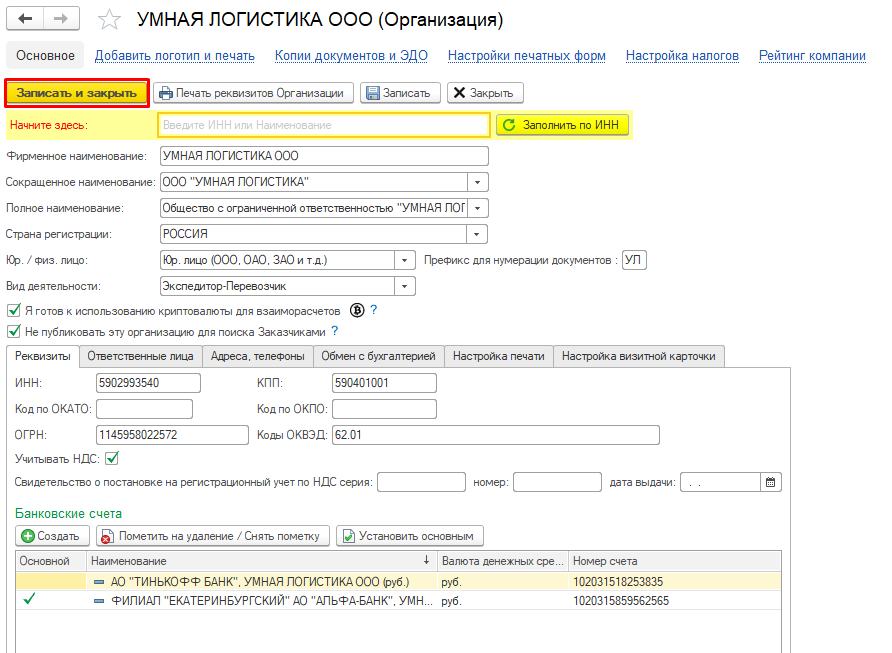Click Печать реквизитов Организации button
Image resolution: width=892 pixels, height=653 pixels.
(x=253, y=93)
